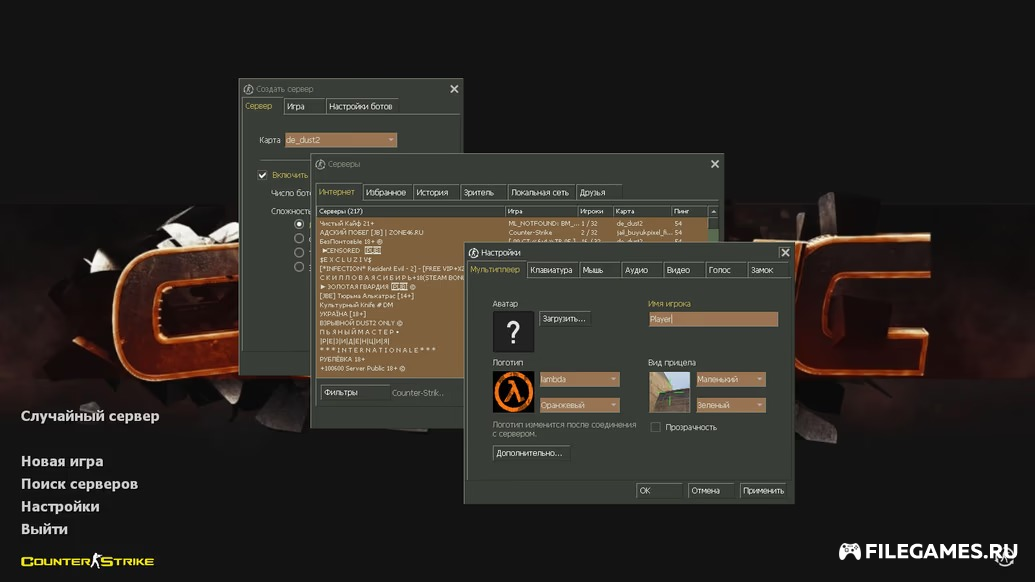Click the server list scrollbar up arrow
Screen dimensions: 1035x582
click(714, 211)
